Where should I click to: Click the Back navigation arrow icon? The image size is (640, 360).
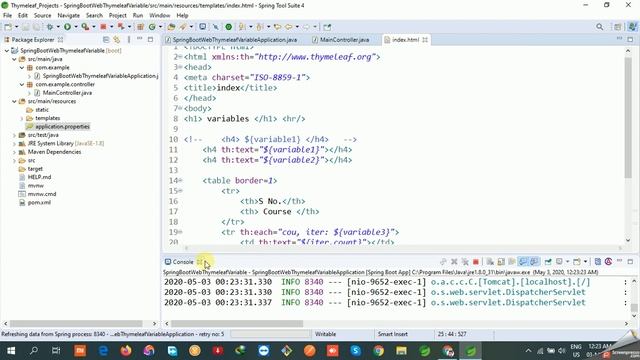click(289, 27)
